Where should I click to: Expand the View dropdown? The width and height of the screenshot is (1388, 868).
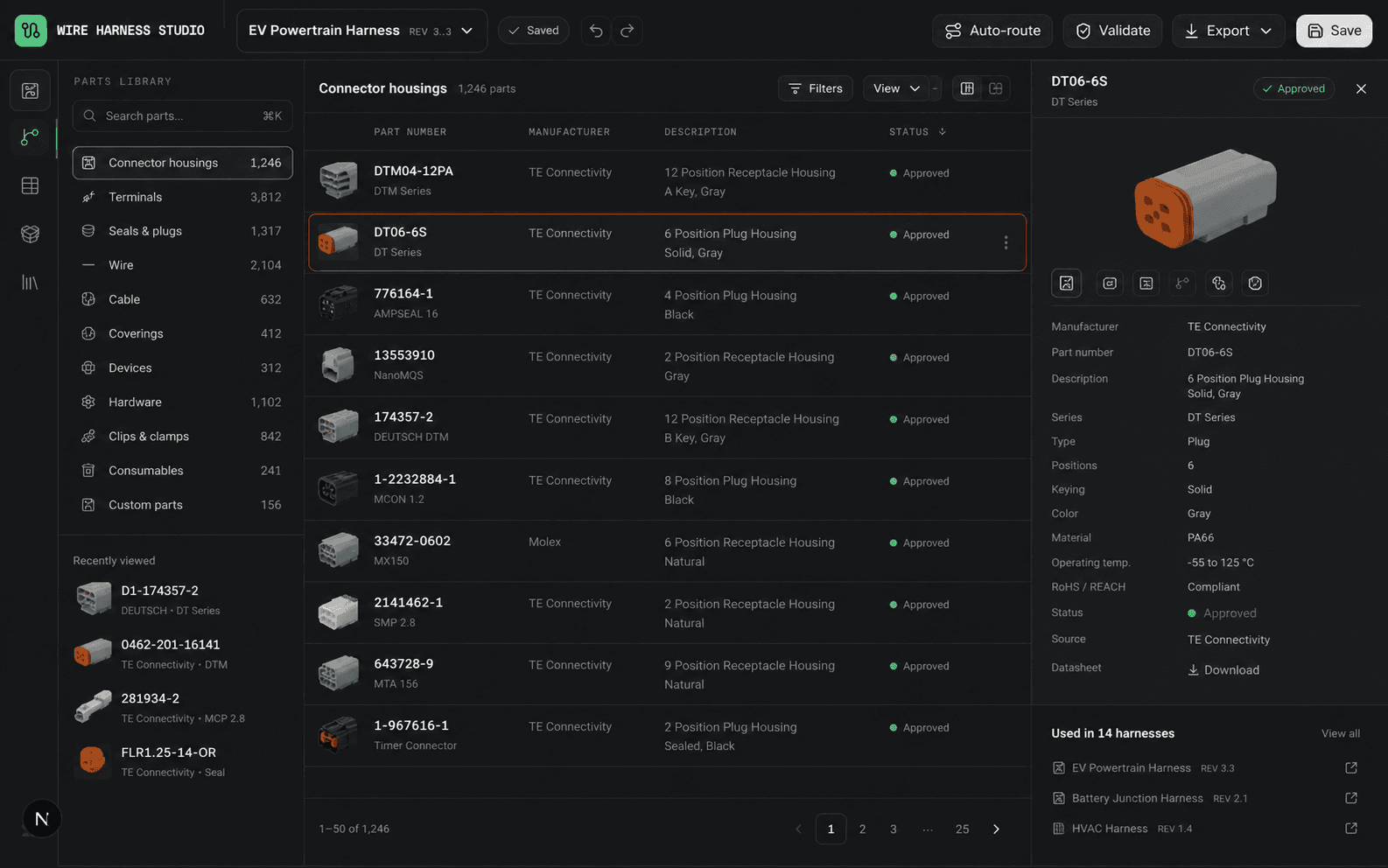click(896, 88)
